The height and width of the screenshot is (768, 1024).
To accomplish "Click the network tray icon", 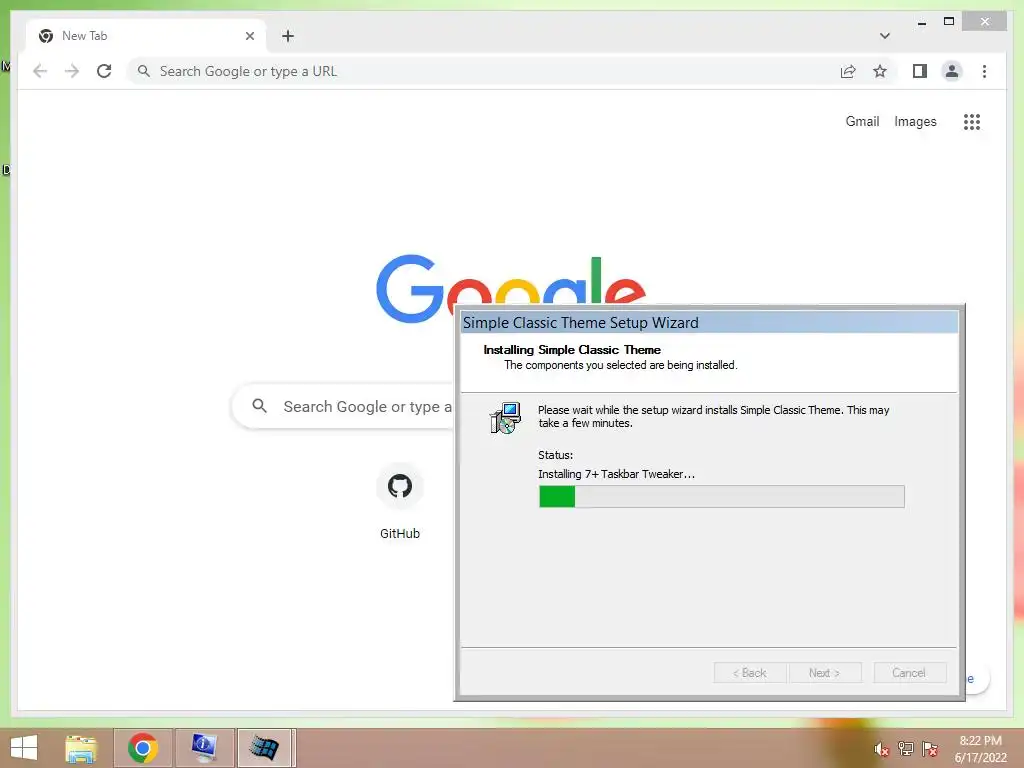I will click(x=906, y=749).
